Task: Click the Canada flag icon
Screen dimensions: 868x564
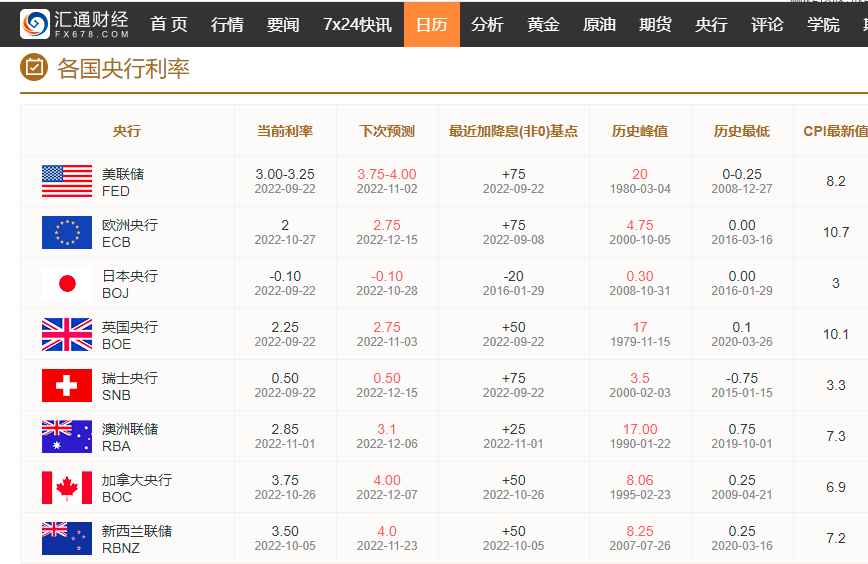Action: (x=67, y=488)
